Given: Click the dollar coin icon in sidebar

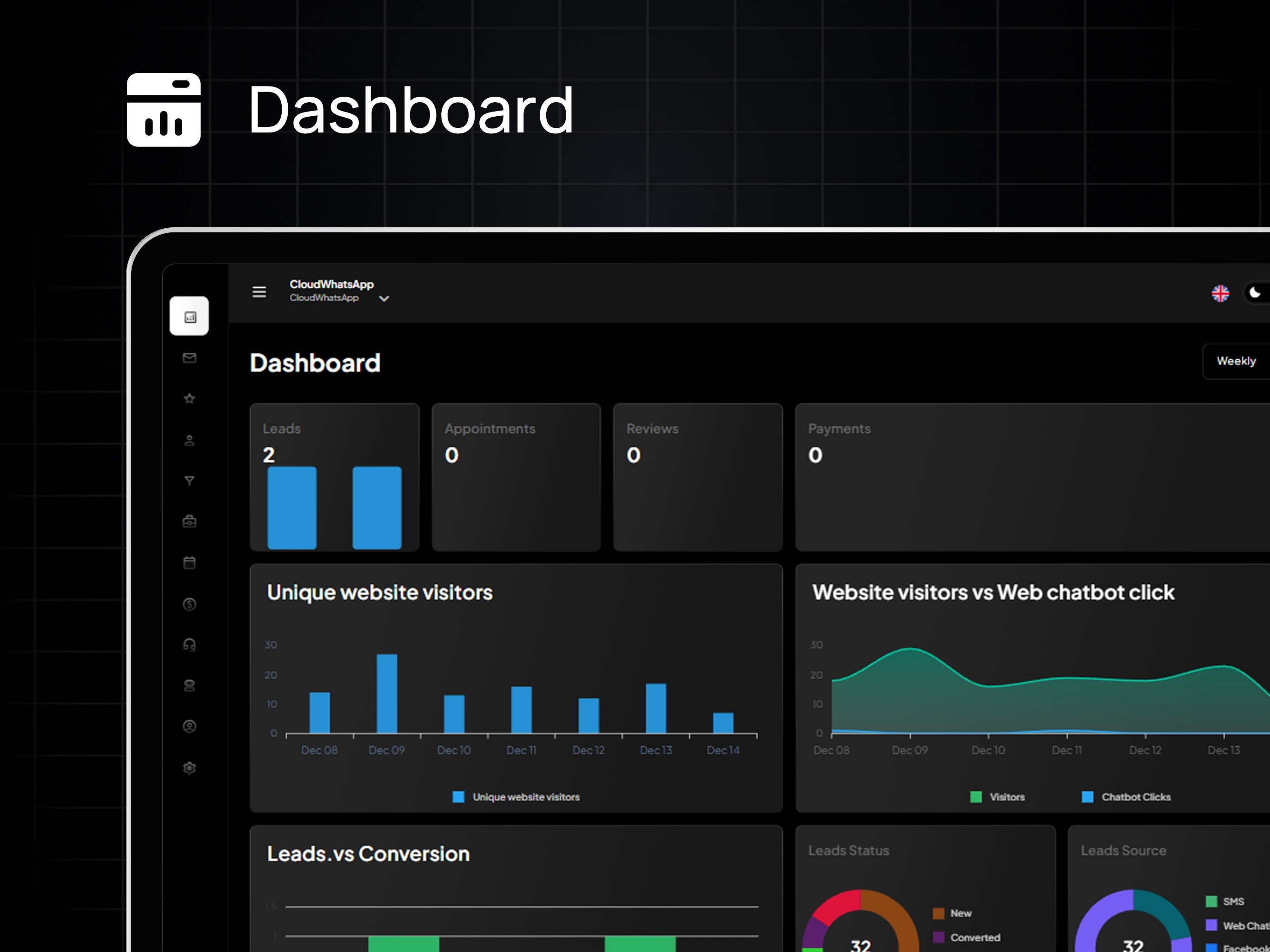Looking at the screenshot, I should [190, 604].
